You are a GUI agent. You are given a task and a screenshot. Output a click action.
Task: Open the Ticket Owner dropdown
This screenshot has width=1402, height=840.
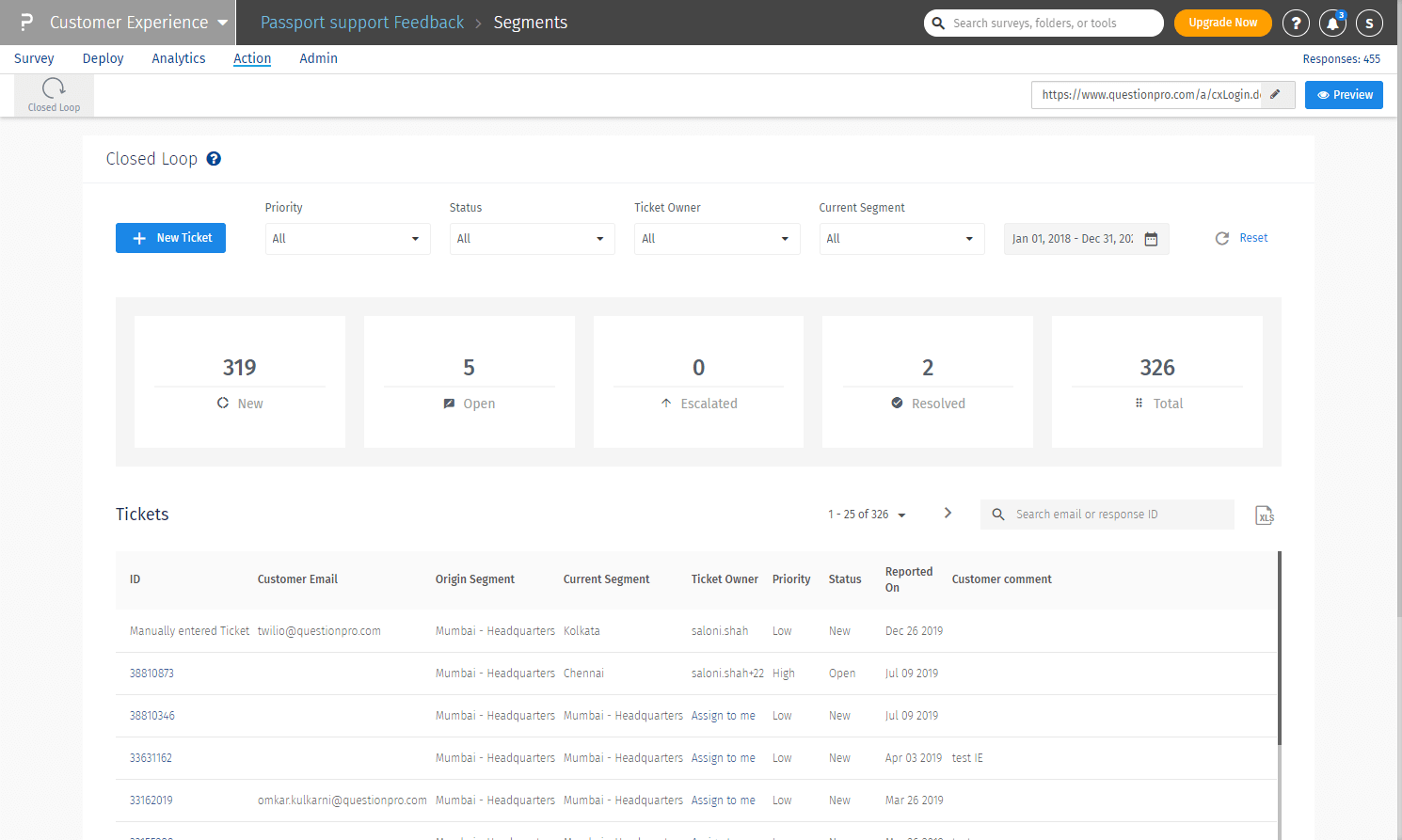[x=716, y=239]
